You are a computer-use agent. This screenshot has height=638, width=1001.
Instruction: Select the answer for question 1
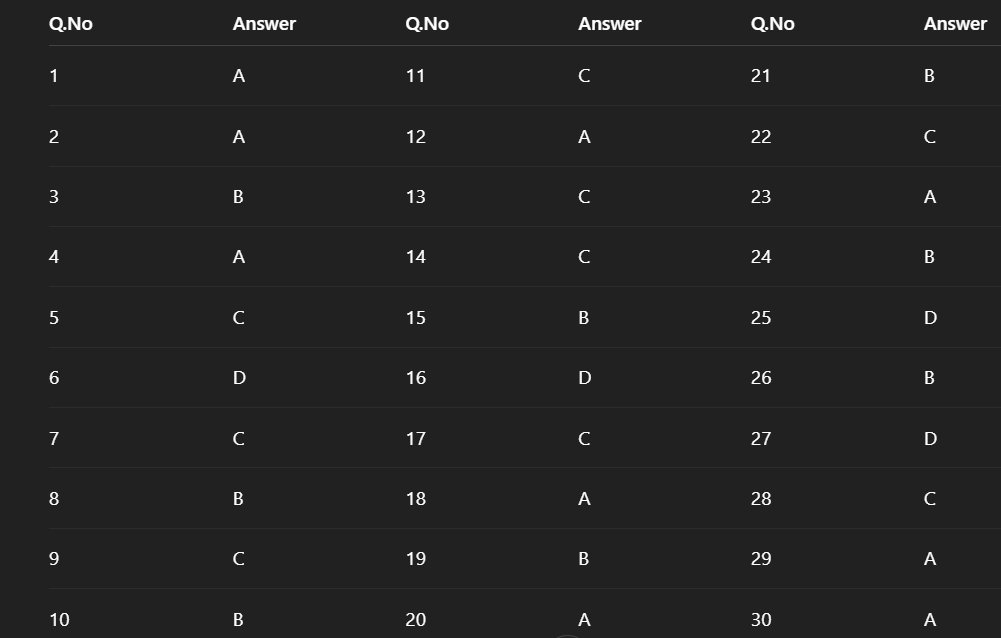pyautogui.click(x=239, y=76)
